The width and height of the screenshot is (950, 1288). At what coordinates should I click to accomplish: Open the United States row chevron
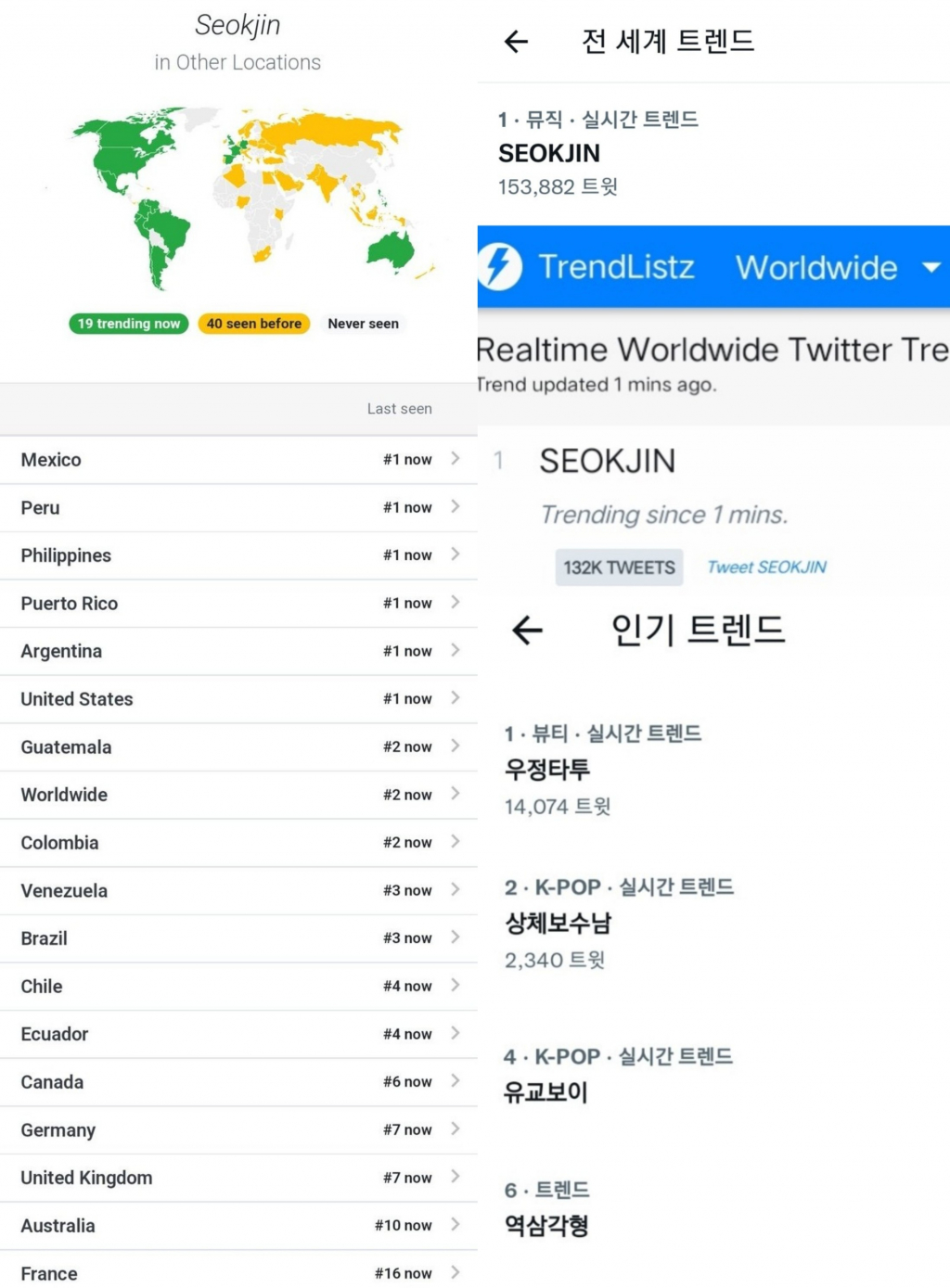456,697
